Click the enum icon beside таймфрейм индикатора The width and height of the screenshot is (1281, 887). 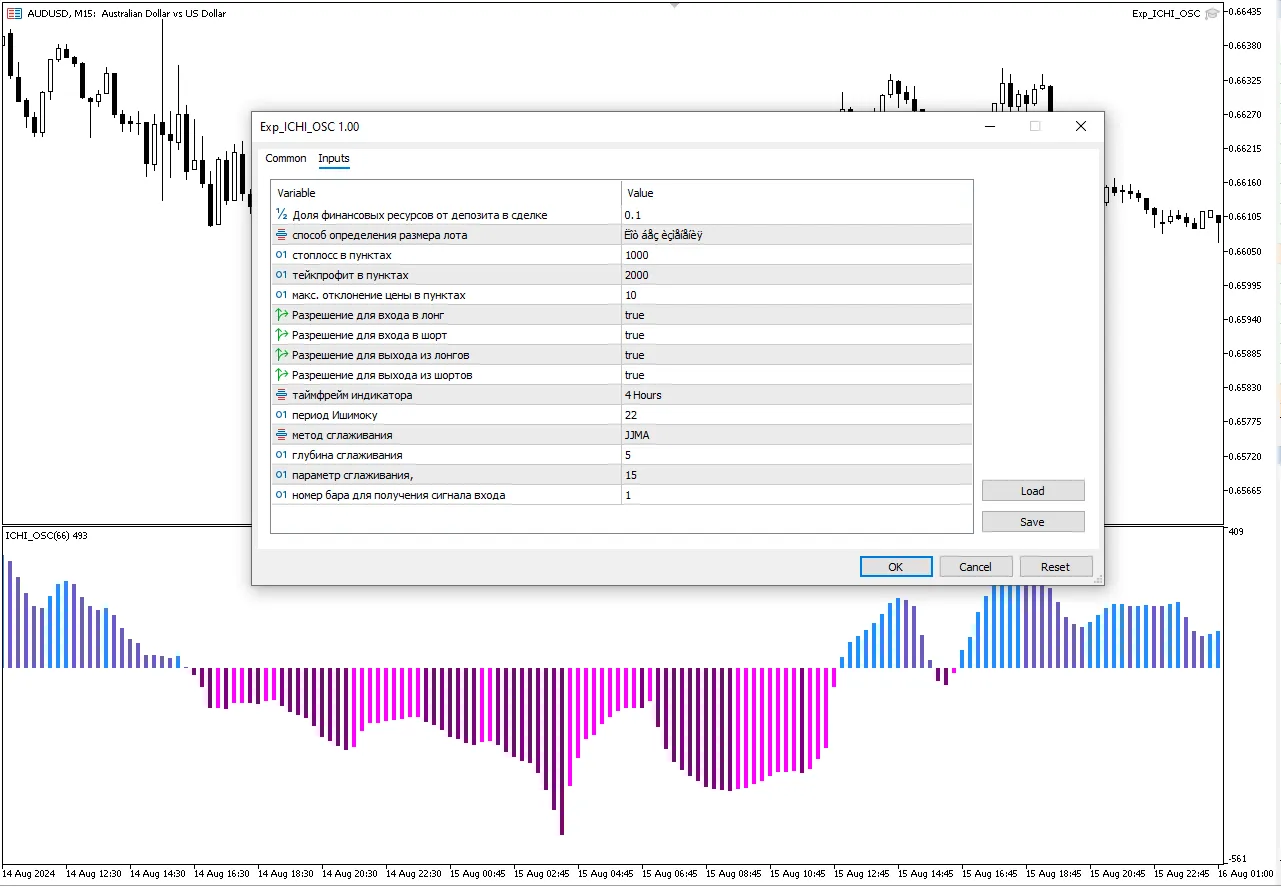pyautogui.click(x=281, y=395)
